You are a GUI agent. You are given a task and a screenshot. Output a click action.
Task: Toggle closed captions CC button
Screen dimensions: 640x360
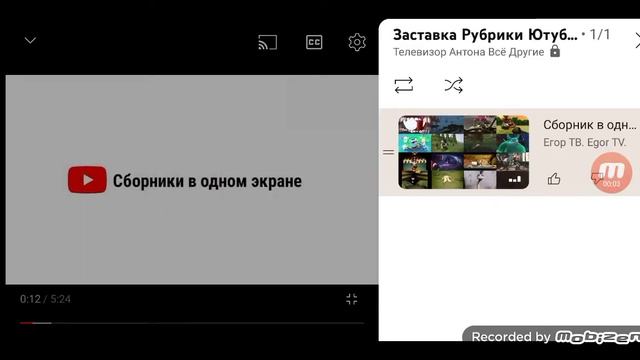[x=314, y=42]
